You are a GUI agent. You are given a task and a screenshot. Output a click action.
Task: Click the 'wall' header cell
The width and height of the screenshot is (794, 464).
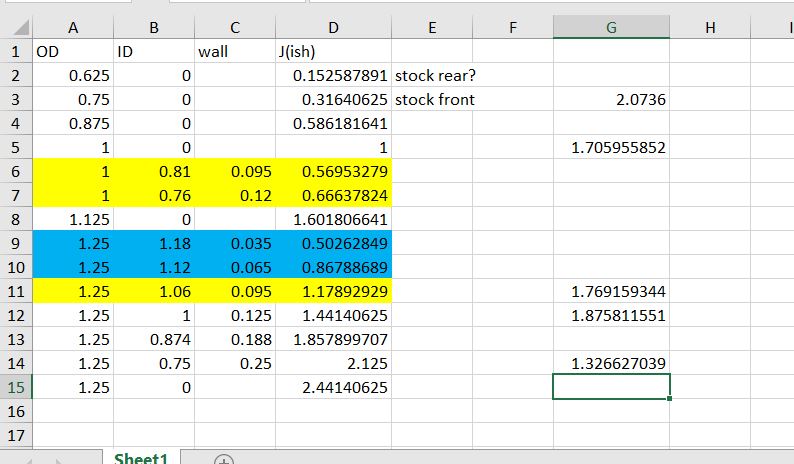click(234, 51)
